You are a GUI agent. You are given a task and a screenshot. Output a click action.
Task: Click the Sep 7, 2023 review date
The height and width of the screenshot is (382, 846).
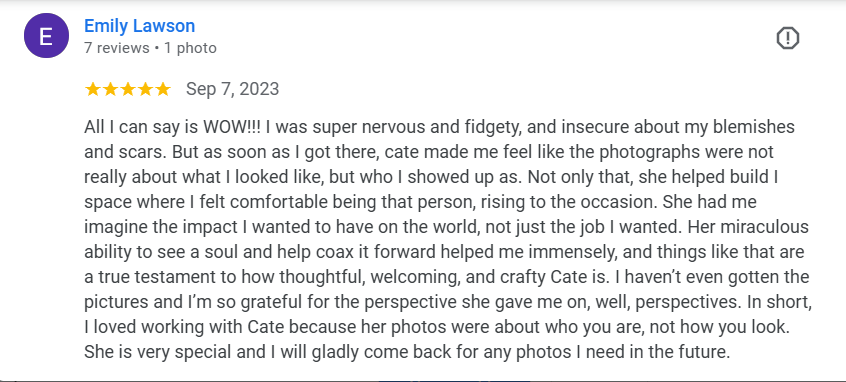(233, 88)
